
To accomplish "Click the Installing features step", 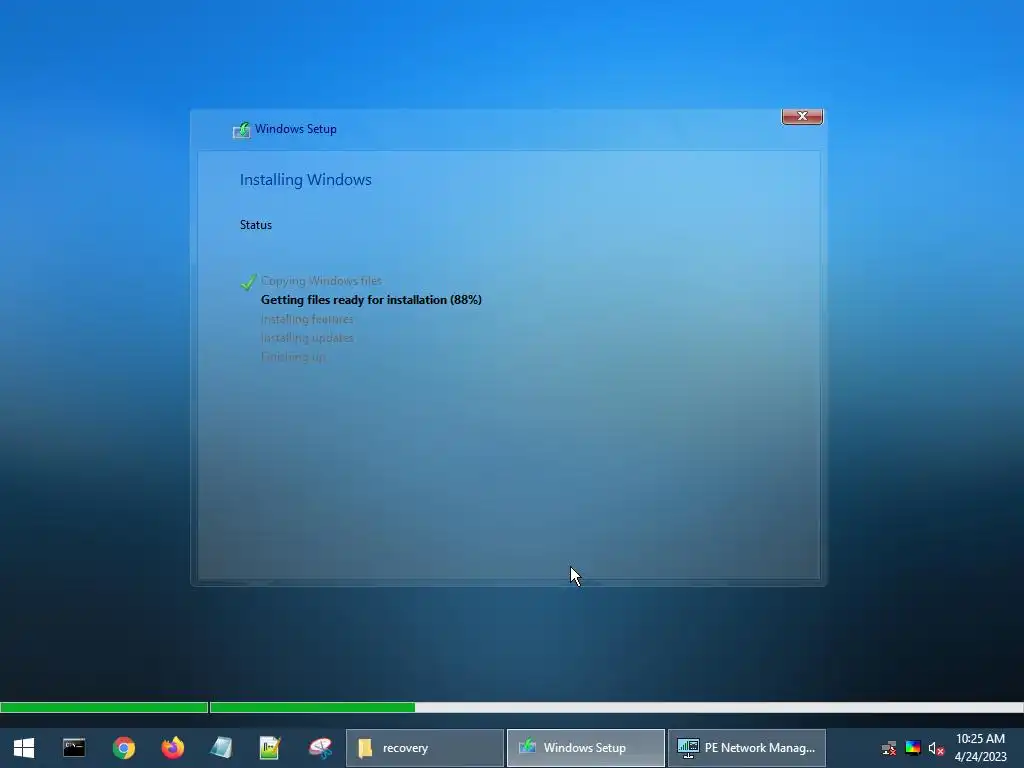I will 307,319.
